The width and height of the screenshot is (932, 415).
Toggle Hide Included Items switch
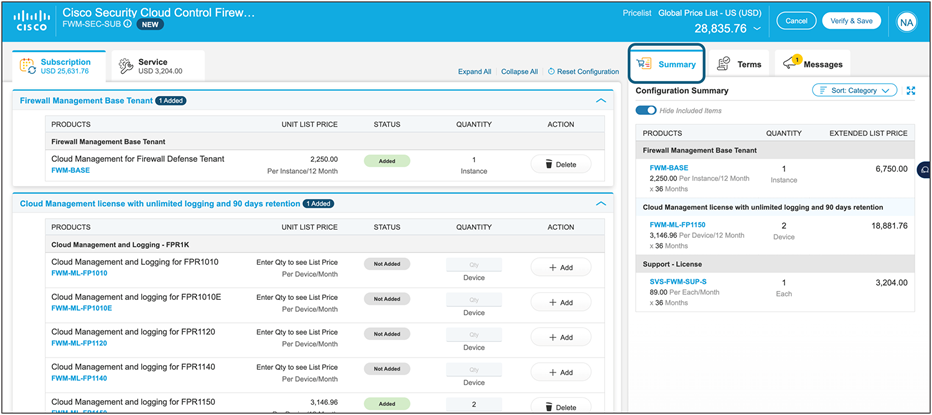(x=646, y=111)
